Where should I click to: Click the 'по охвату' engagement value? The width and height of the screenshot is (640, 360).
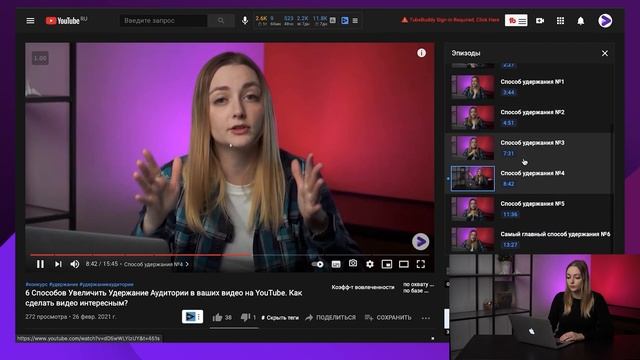(418, 284)
